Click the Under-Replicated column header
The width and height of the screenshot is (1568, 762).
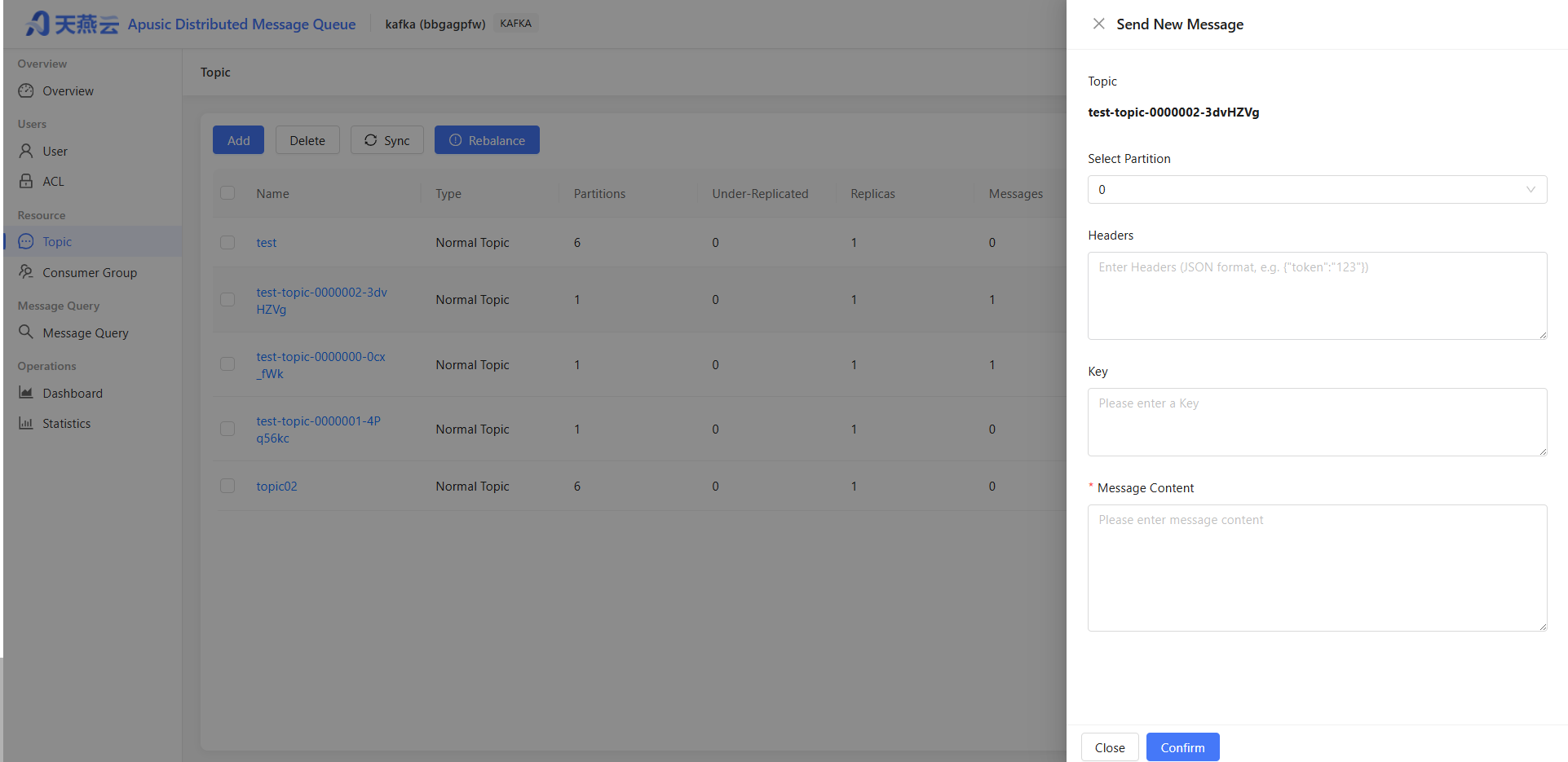point(760,194)
